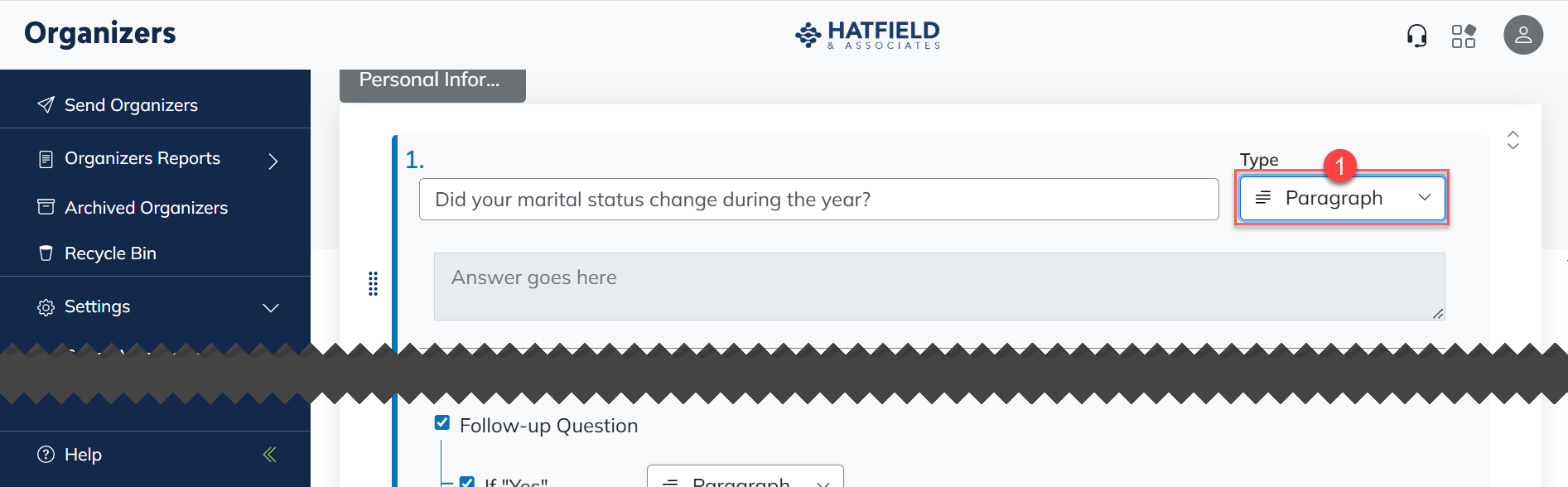Click the Help question mark icon
This screenshot has width=1568, height=487.
pyautogui.click(x=46, y=455)
